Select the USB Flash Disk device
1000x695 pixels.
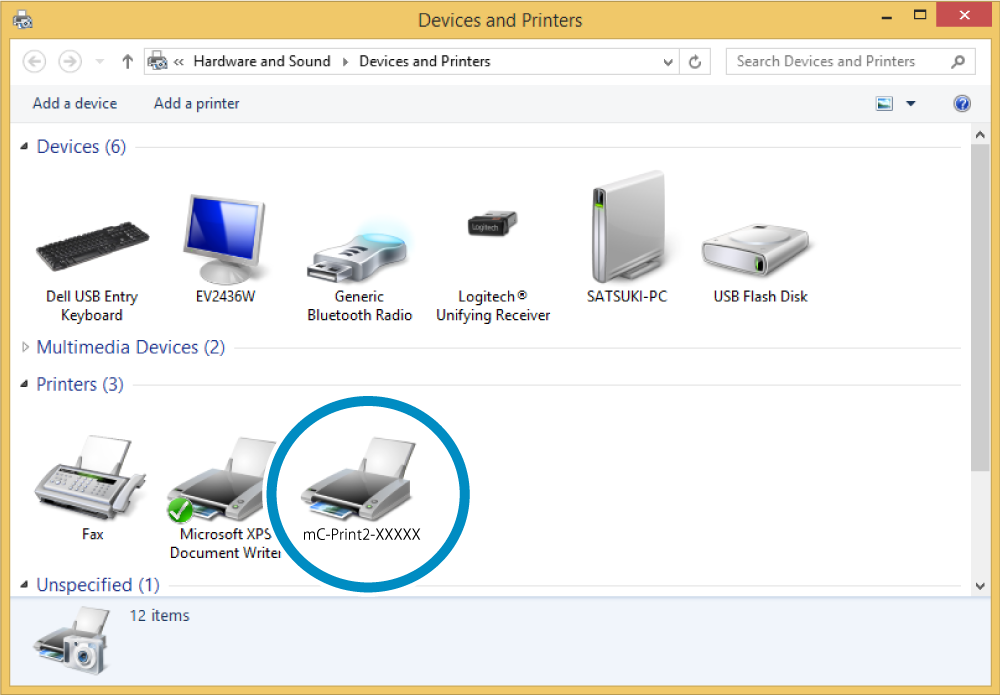[760, 245]
